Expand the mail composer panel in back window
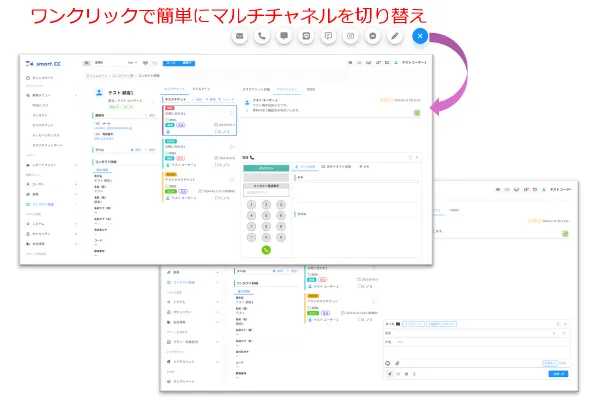This screenshot has width=600, height=400. (x=559, y=324)
